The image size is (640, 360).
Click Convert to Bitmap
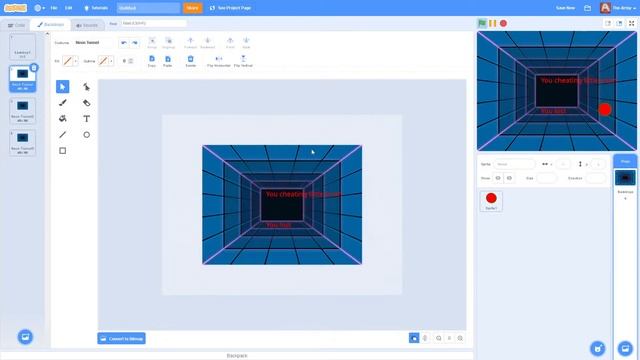122,338
